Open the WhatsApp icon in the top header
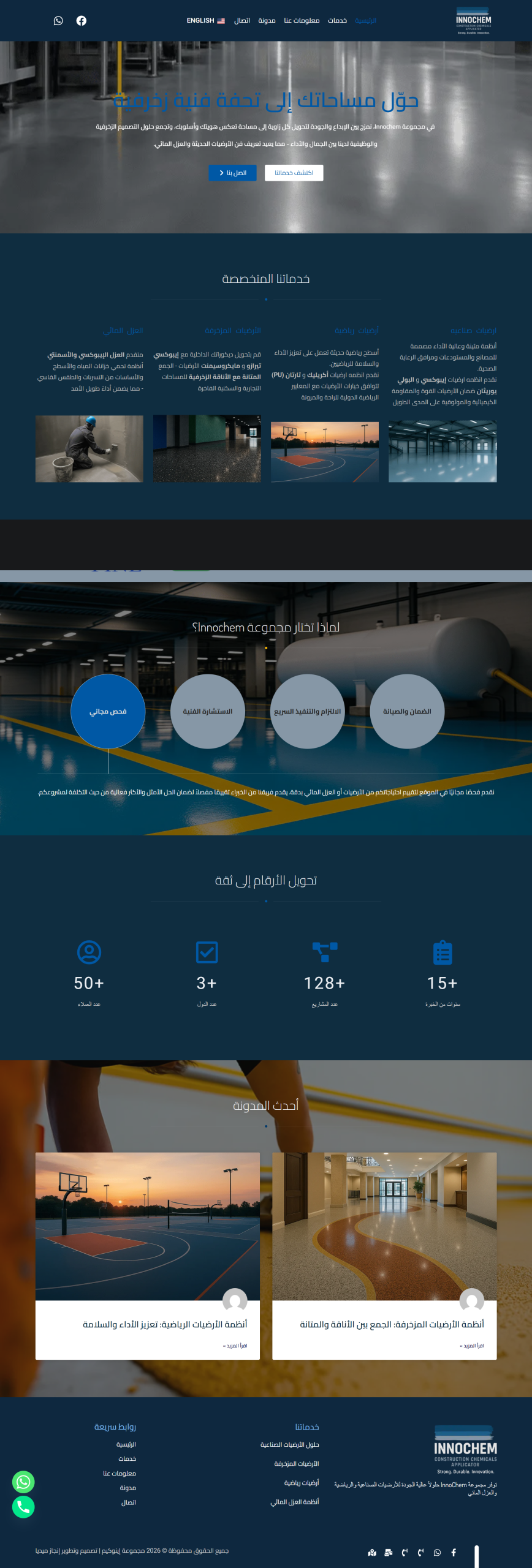Viewport: 532px width, 1568px height. click(58, 21)
